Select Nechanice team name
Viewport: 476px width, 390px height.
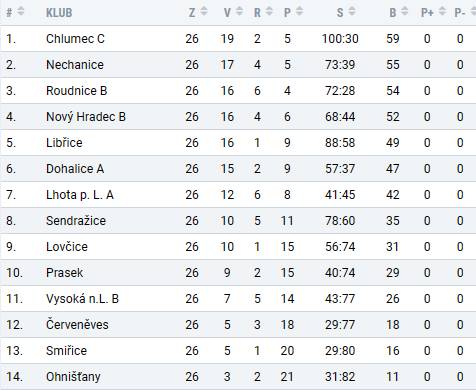pyautogui.click(x=75, y=65)
